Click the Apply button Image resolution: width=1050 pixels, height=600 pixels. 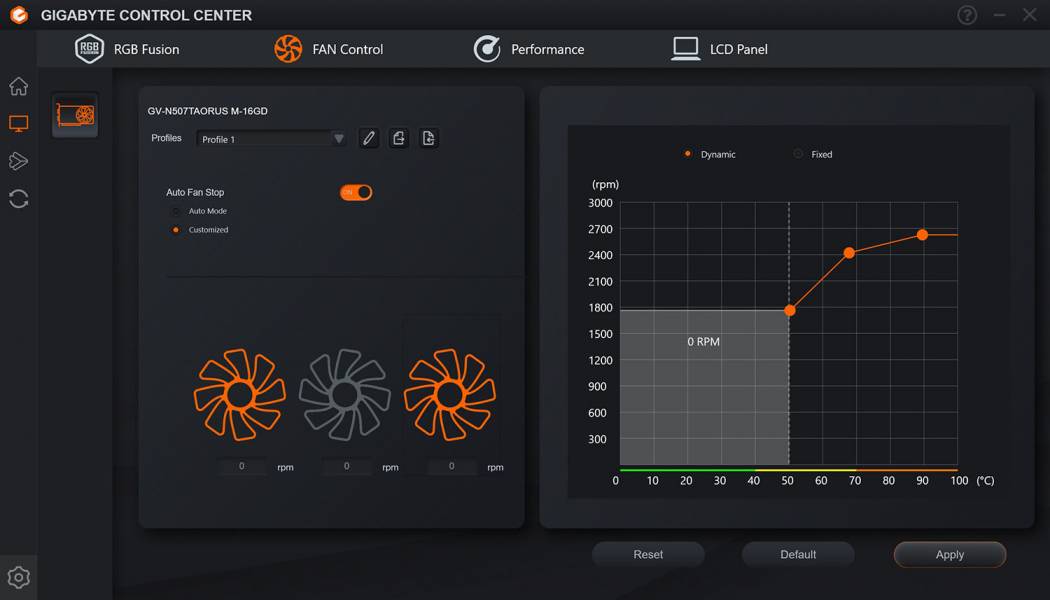point(950,554)
